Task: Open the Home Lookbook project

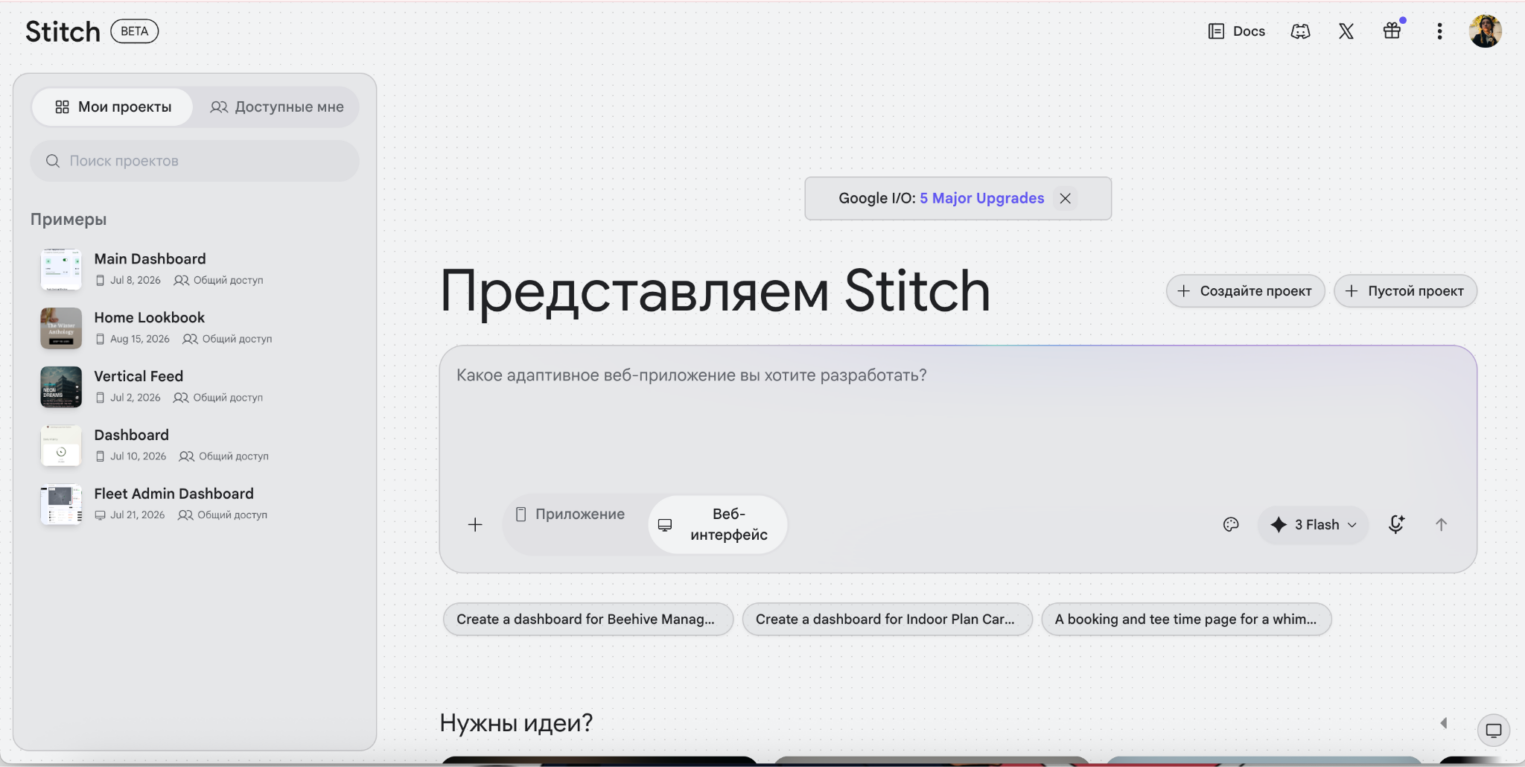Action: coord(195,327)
